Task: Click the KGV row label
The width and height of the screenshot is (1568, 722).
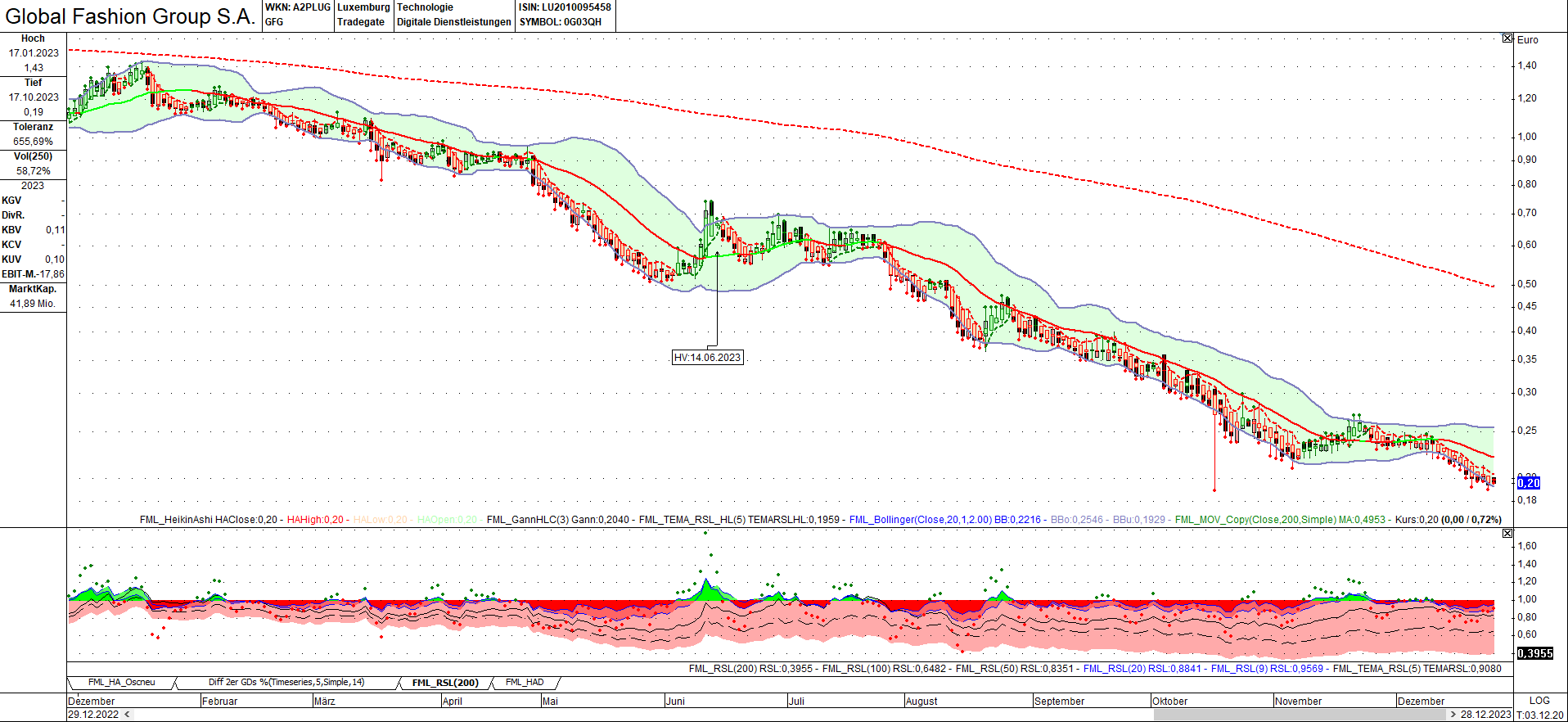Action: pos(11,201)
